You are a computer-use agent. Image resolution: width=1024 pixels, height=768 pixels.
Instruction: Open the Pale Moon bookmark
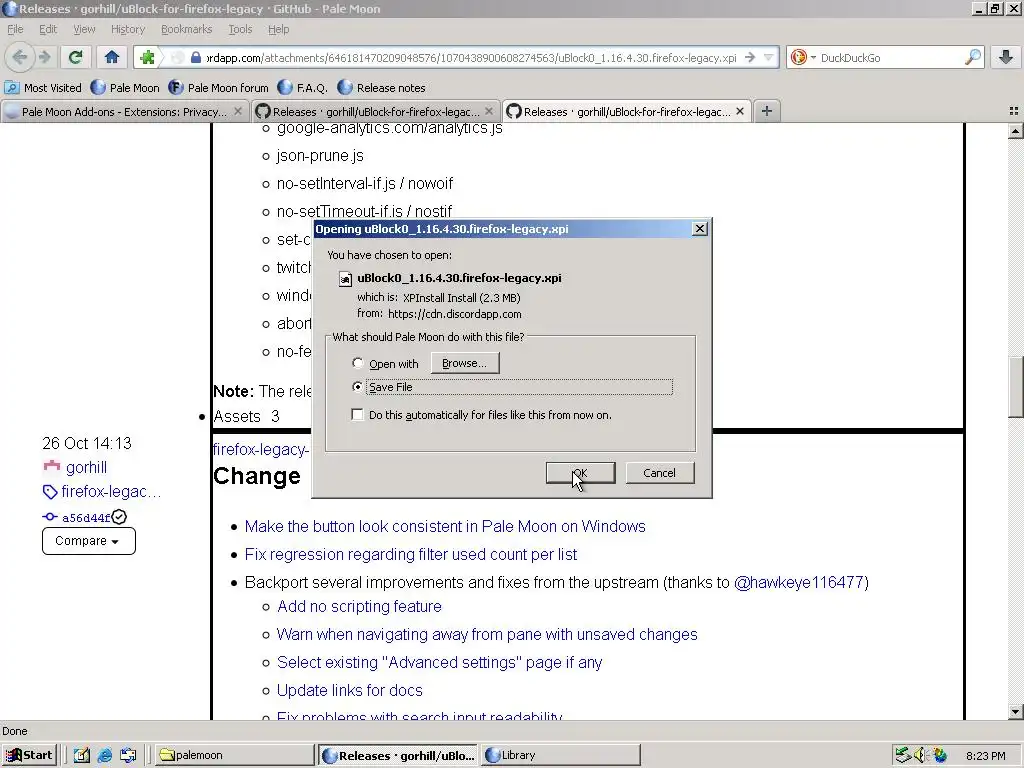click(125, 88)
